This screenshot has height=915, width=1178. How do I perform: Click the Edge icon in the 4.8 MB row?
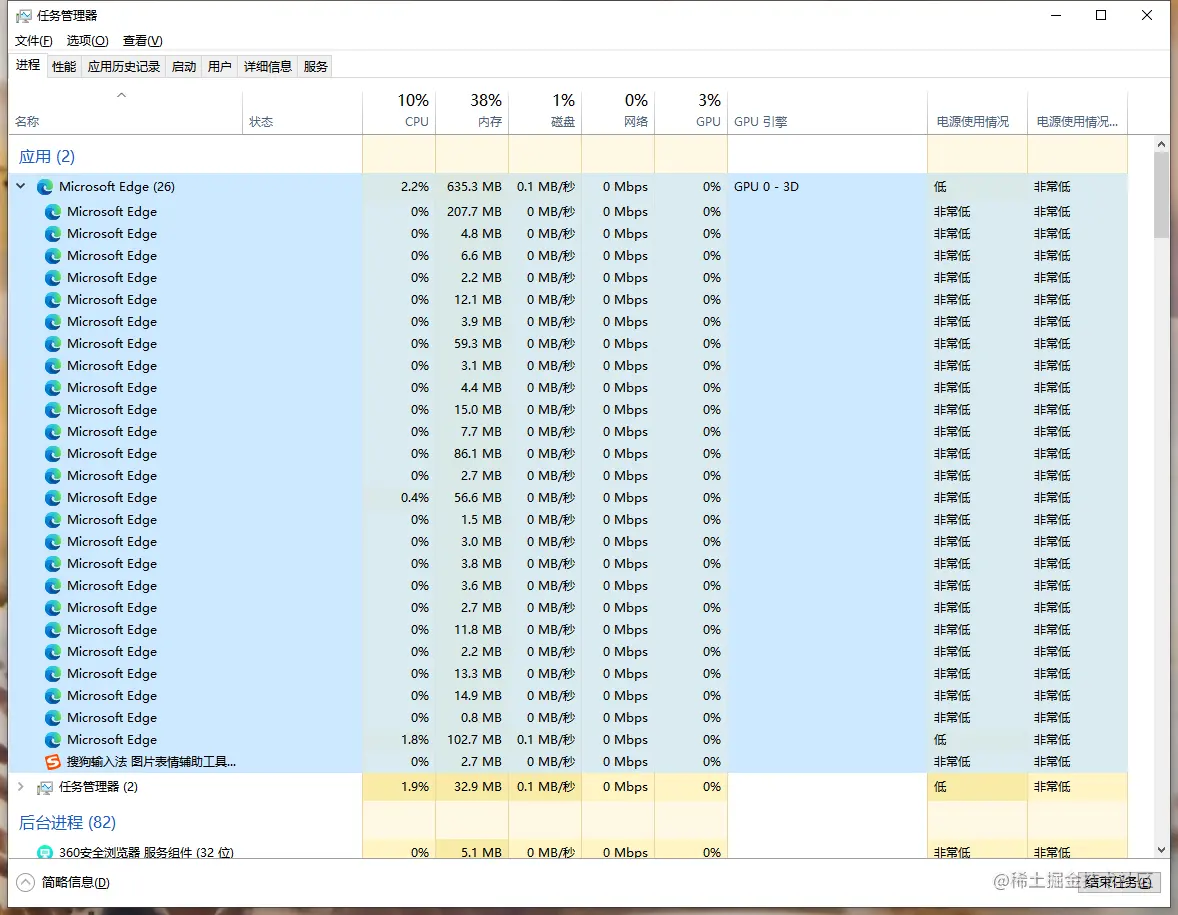pos(53,234)
